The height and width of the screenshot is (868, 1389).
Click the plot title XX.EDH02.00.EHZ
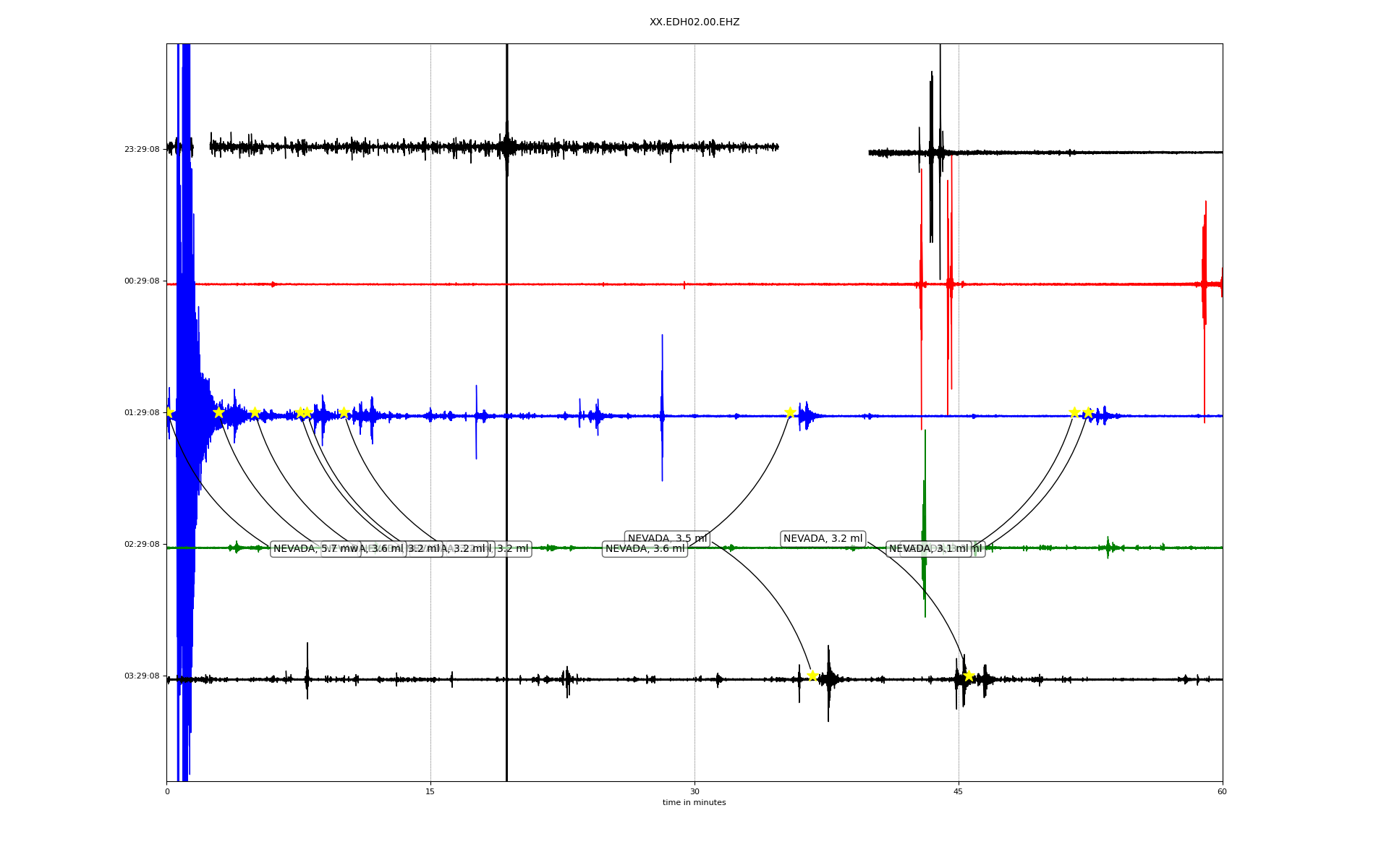[694, 22]
